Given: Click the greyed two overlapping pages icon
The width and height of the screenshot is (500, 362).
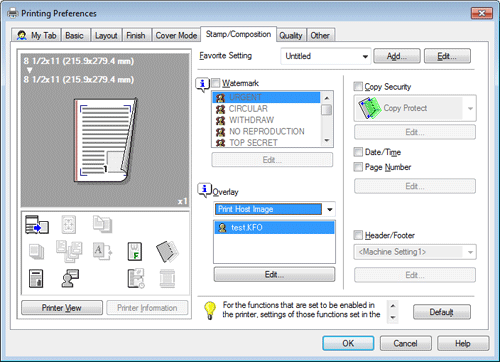Looking at the screenshot, I should pos(102,224).
